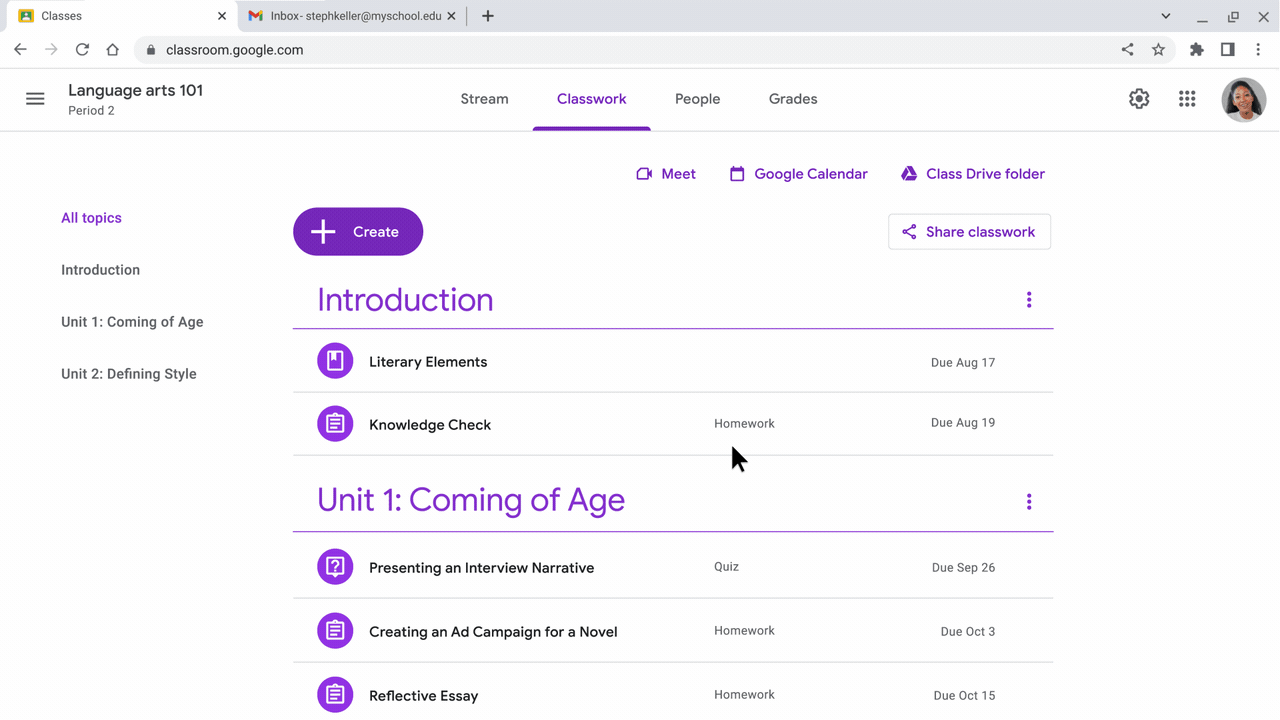This screenshot has width=1280, height=720.
Task: Open the Class Drive folder
Action: tap(973, 174)
